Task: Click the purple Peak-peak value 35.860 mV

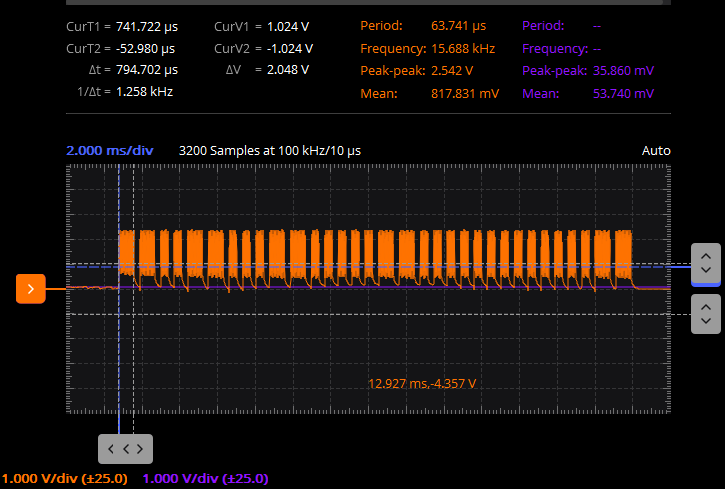Action: point(623,71)
